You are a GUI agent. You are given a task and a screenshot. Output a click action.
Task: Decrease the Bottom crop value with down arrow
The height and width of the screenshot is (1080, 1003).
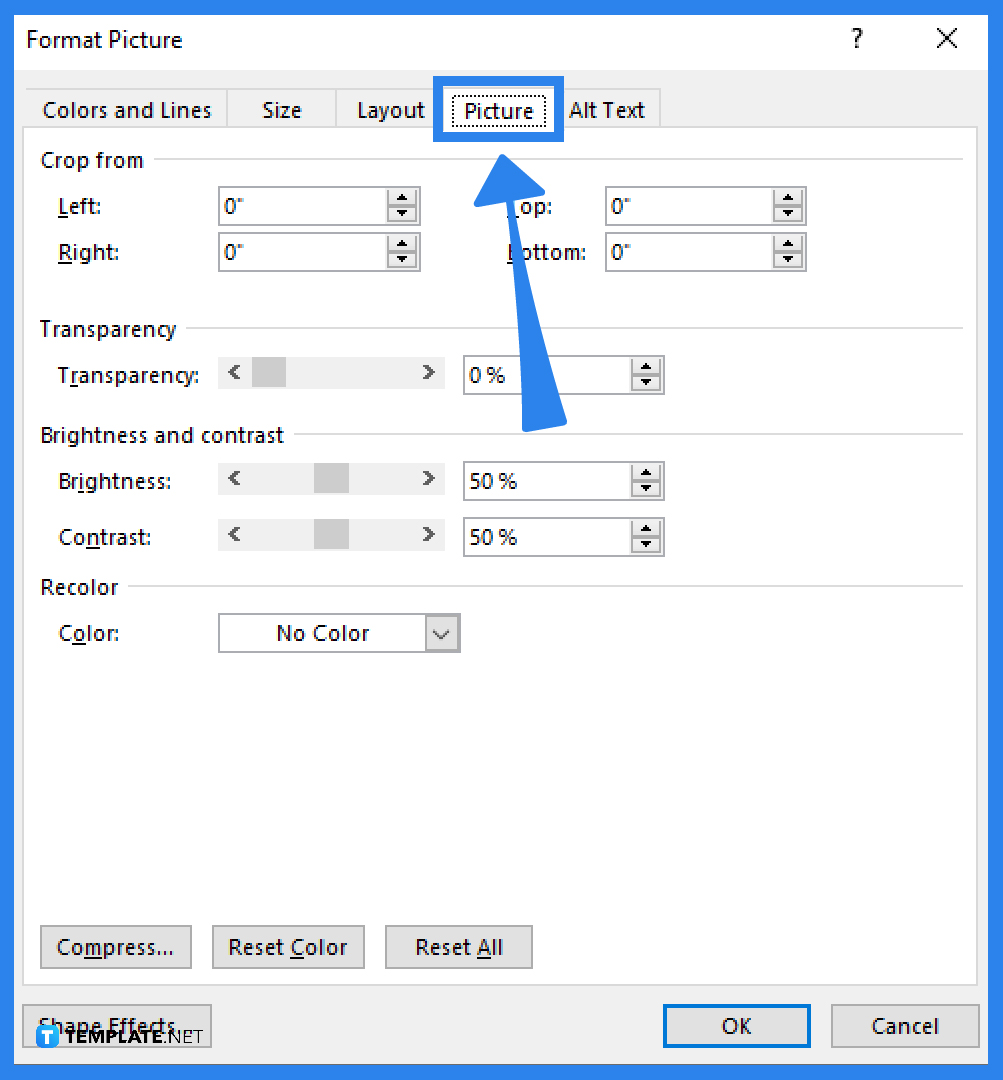pos(789,259)
